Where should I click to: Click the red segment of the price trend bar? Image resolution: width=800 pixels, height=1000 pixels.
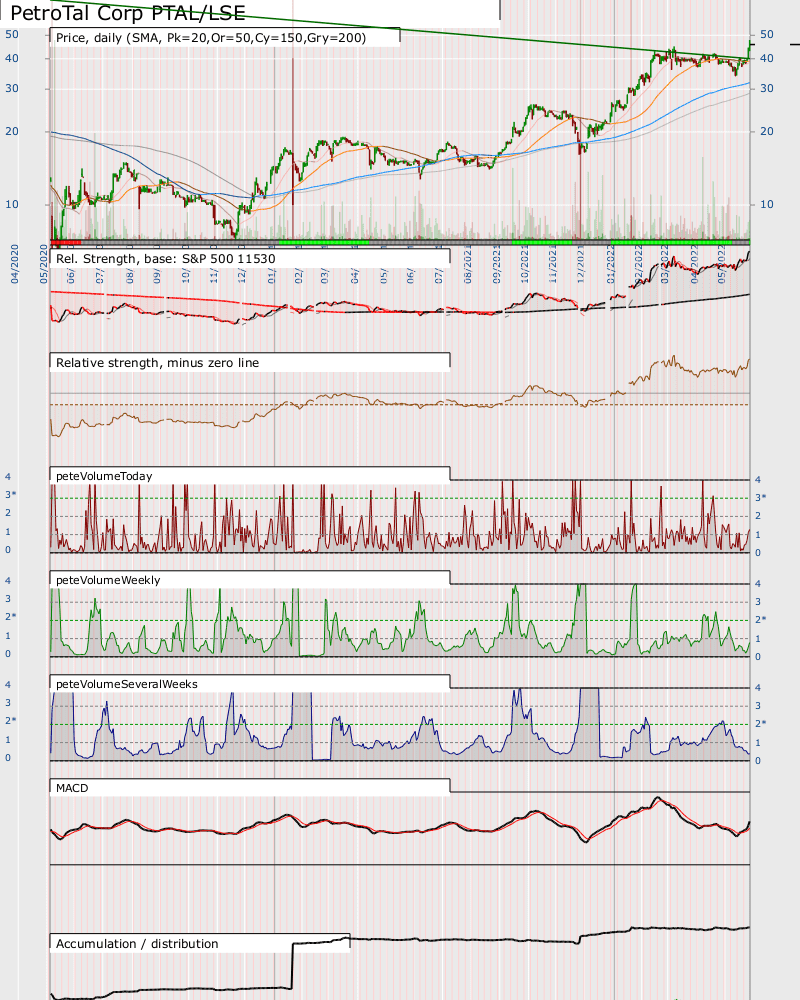pos(66,242)
